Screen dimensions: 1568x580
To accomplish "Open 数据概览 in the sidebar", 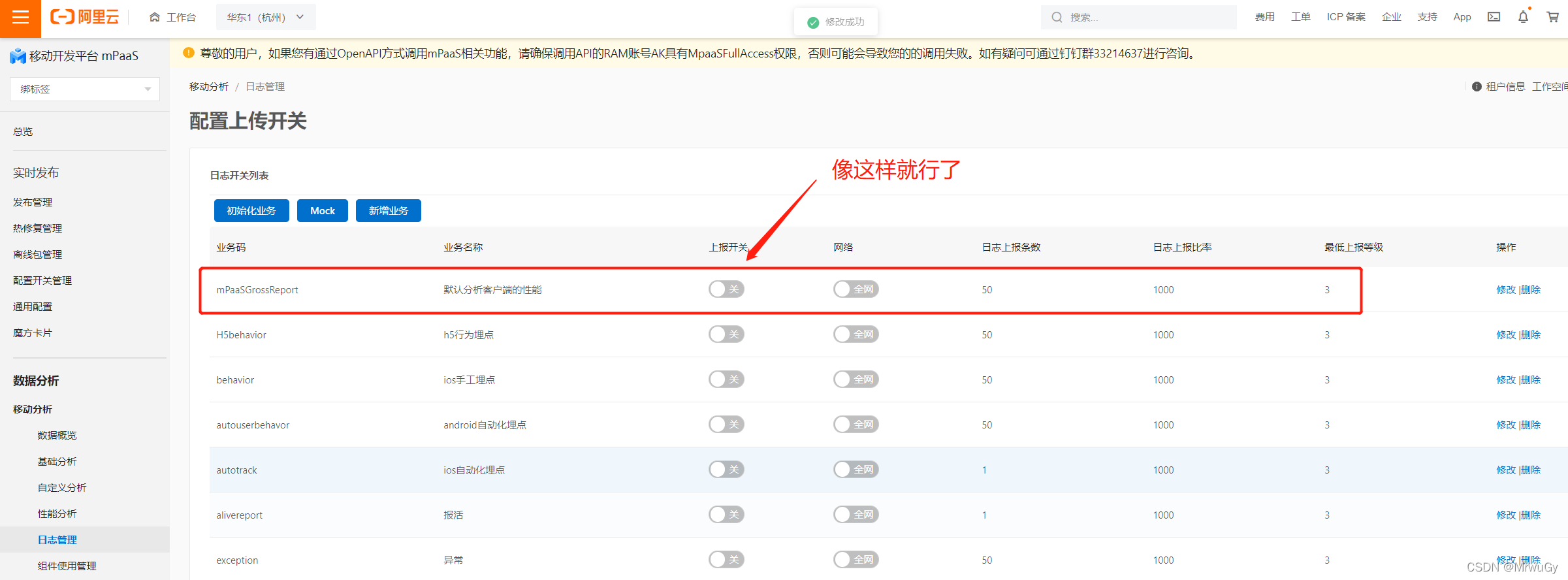I will (x=57, y=436).
